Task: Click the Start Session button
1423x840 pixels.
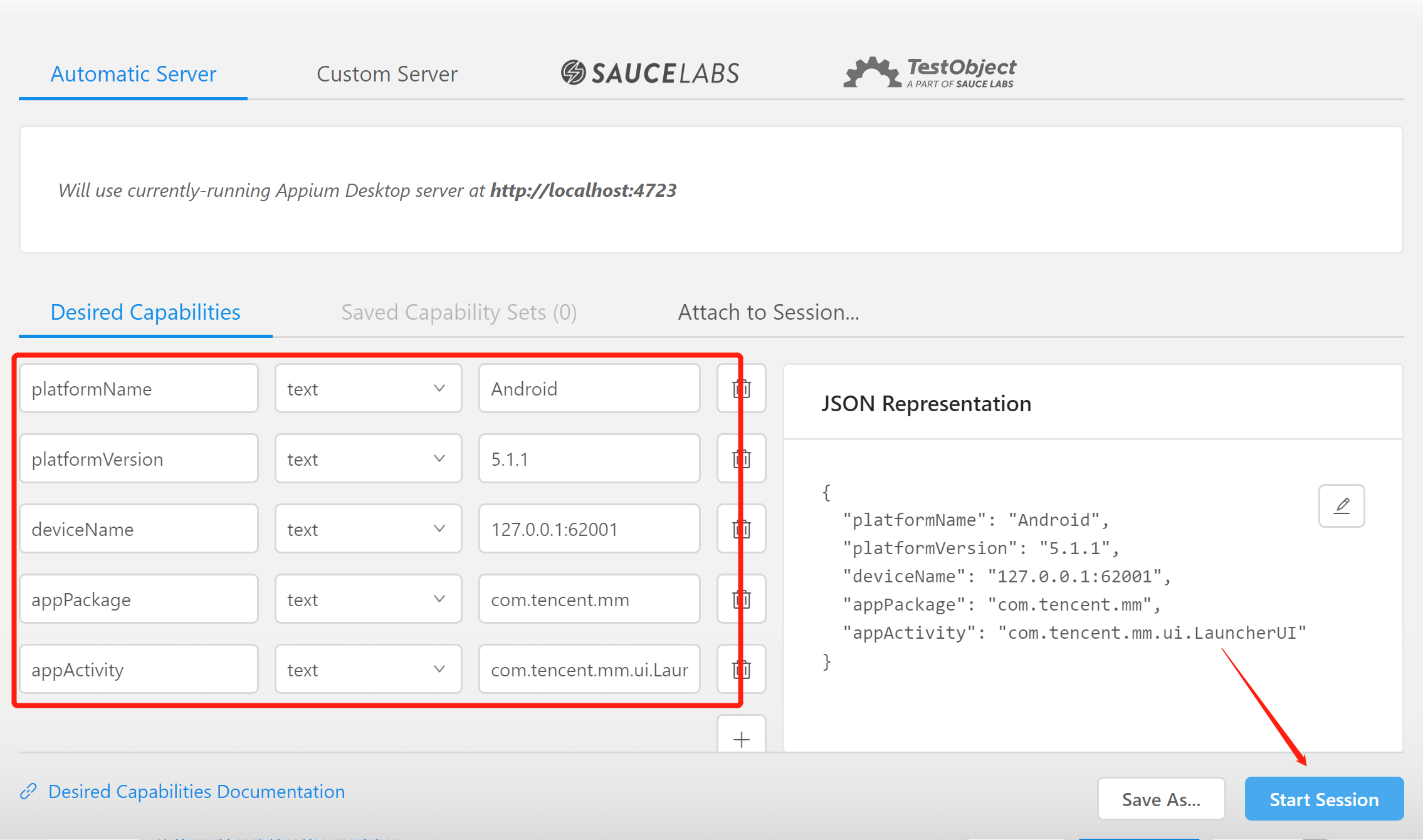Action: coord(1324,799)
